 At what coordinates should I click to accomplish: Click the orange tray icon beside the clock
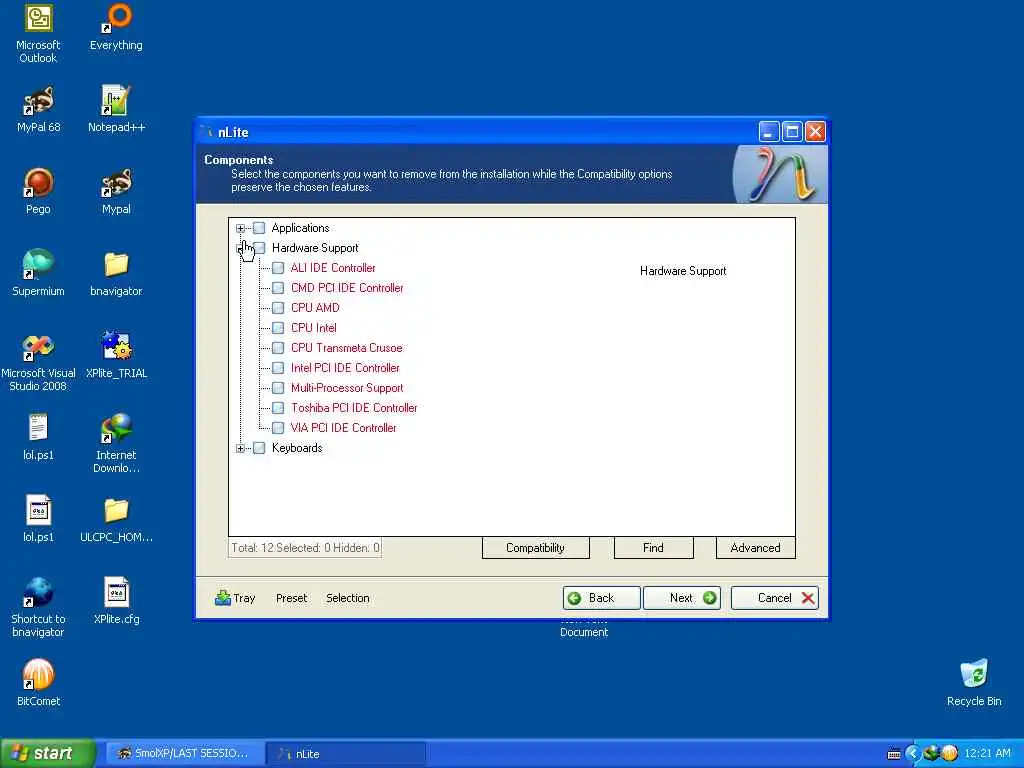click(x=950, y=753)
